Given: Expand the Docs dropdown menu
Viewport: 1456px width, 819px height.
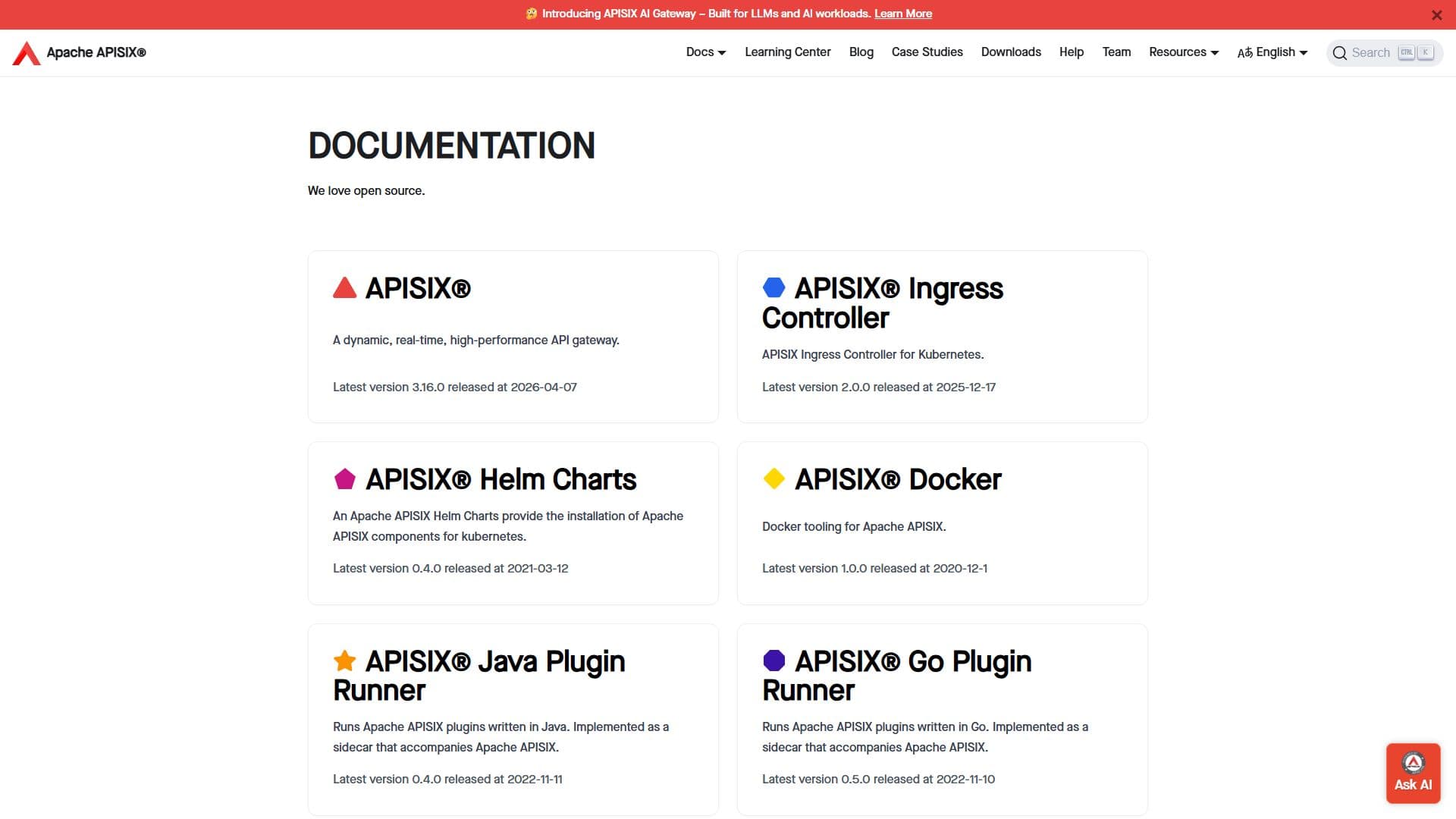Looking at the screenshot, I should [x=706, y=52].
